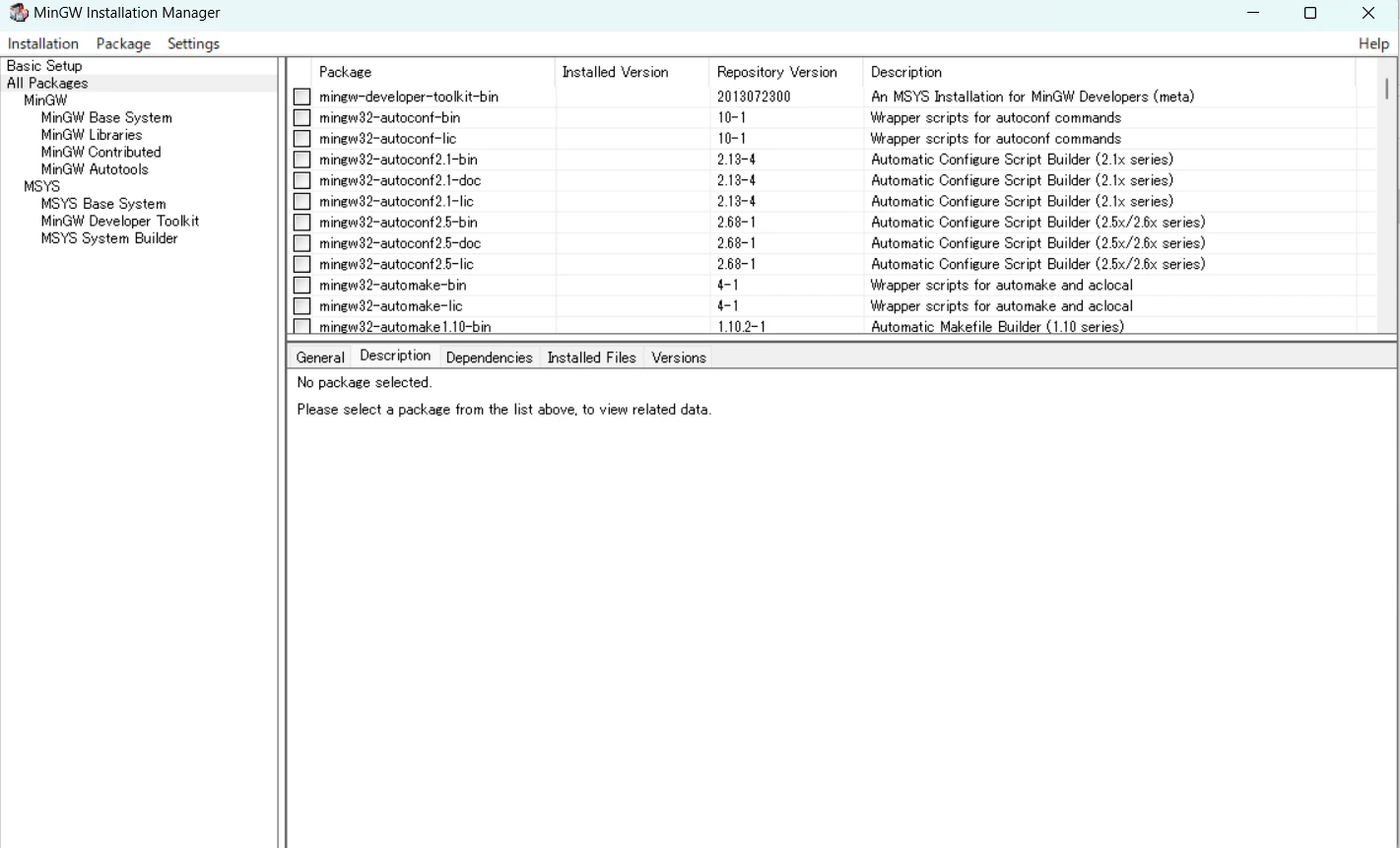Viewport: 1400px width, 848px height.
Task: Click the Repository Version column header
Action: [786, 72]
